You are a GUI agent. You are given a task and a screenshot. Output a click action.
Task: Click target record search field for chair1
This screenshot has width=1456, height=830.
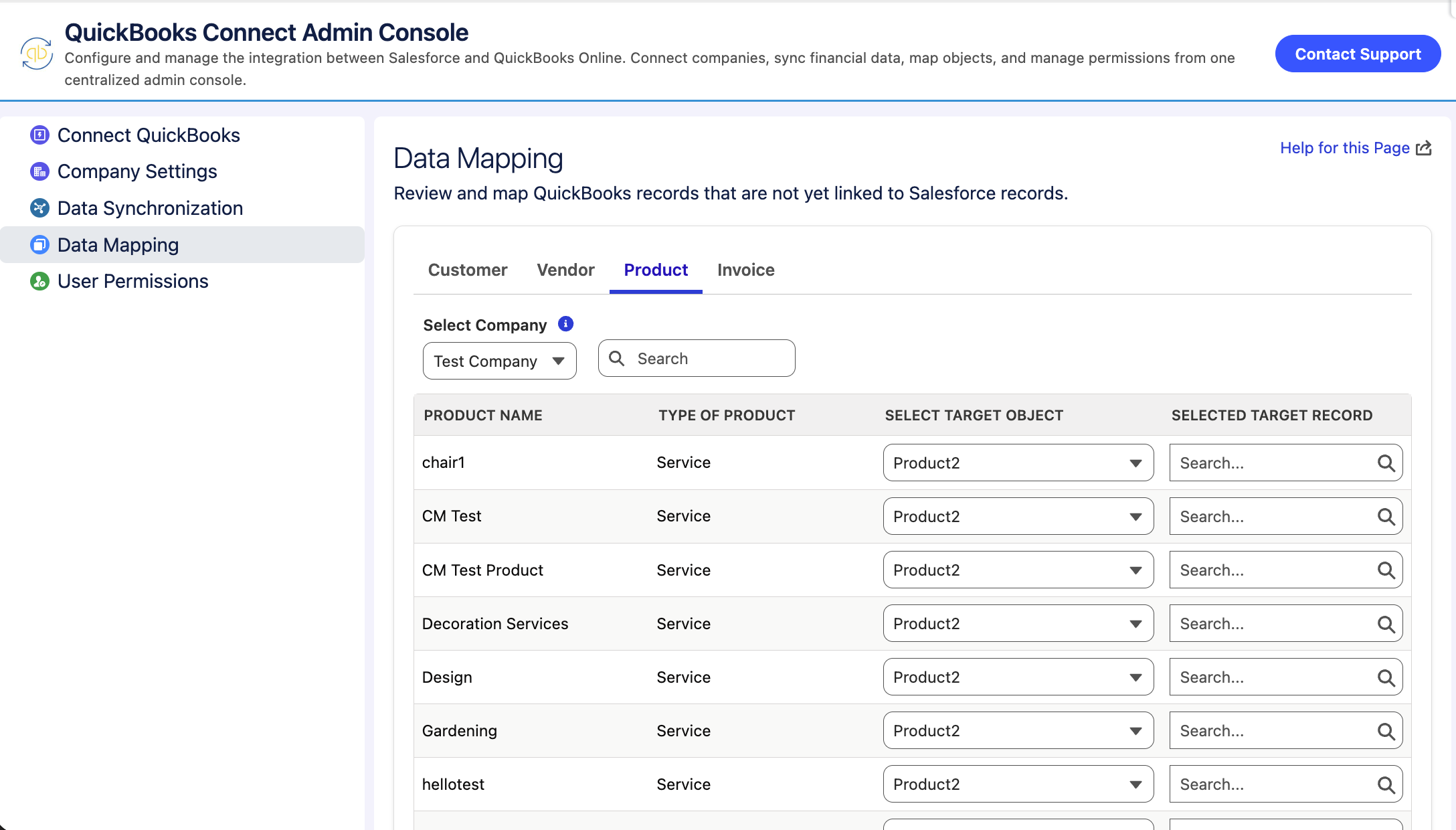(x=1286, y=463)
